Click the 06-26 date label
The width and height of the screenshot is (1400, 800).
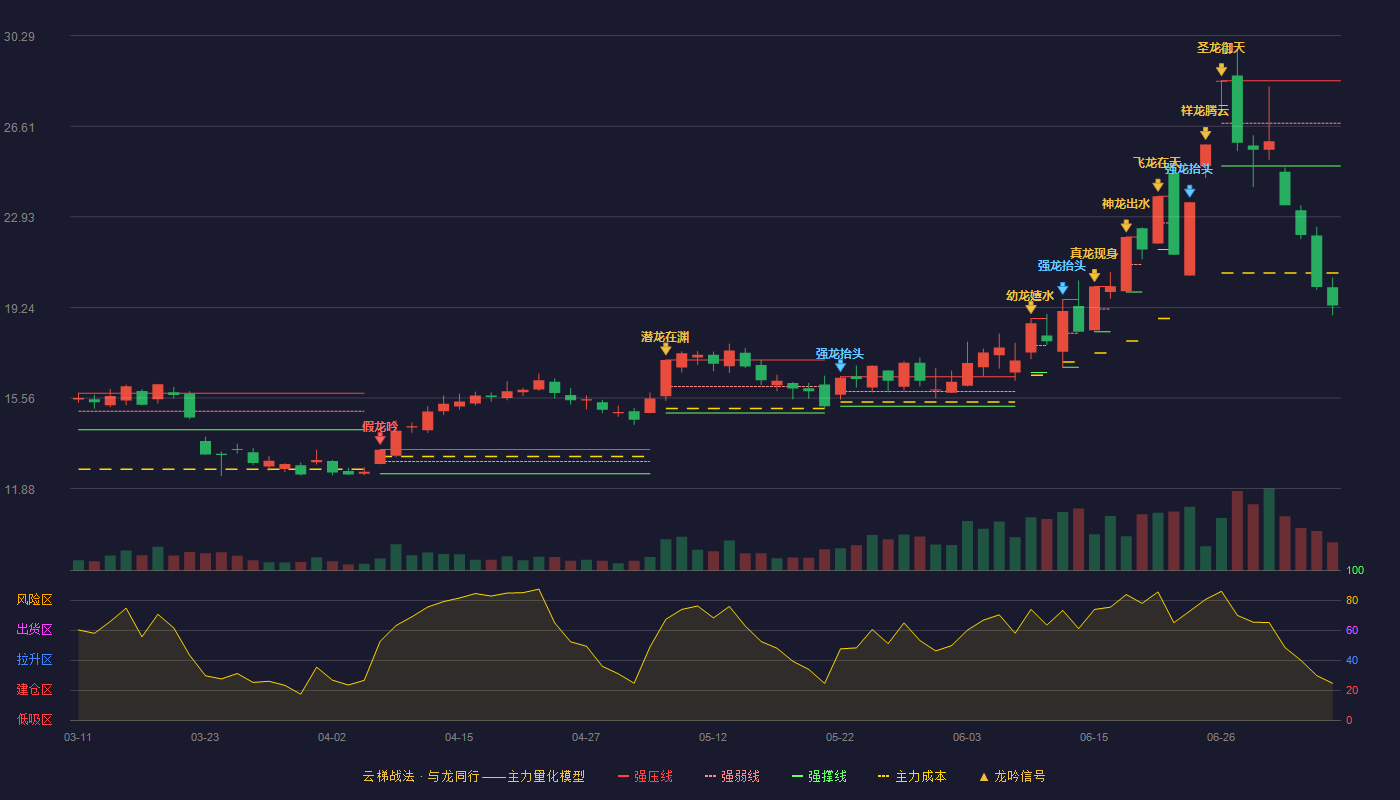pyautogui.click(x=1221, y=737)
